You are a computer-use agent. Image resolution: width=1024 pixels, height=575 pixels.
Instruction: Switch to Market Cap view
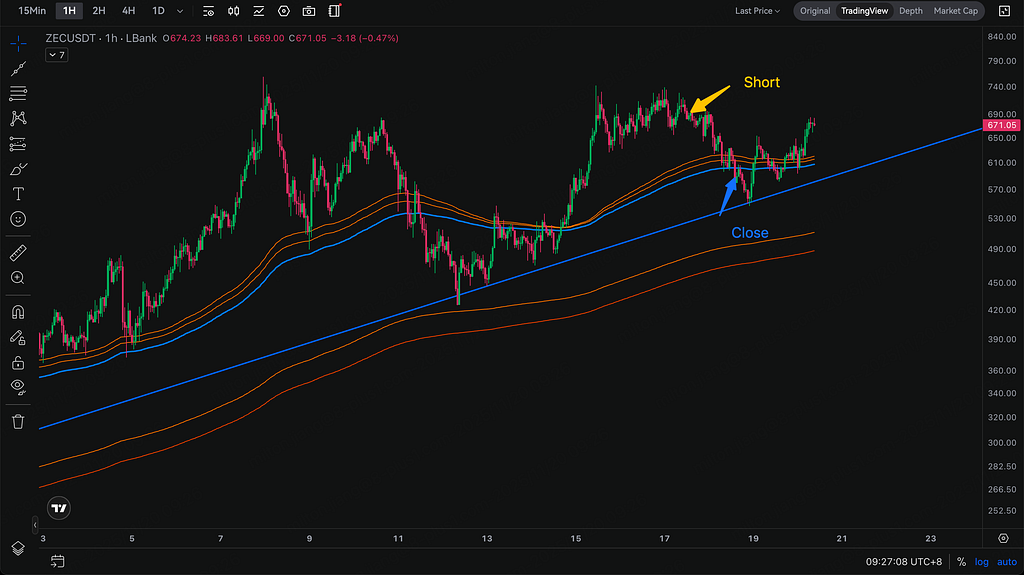[955, 11]
